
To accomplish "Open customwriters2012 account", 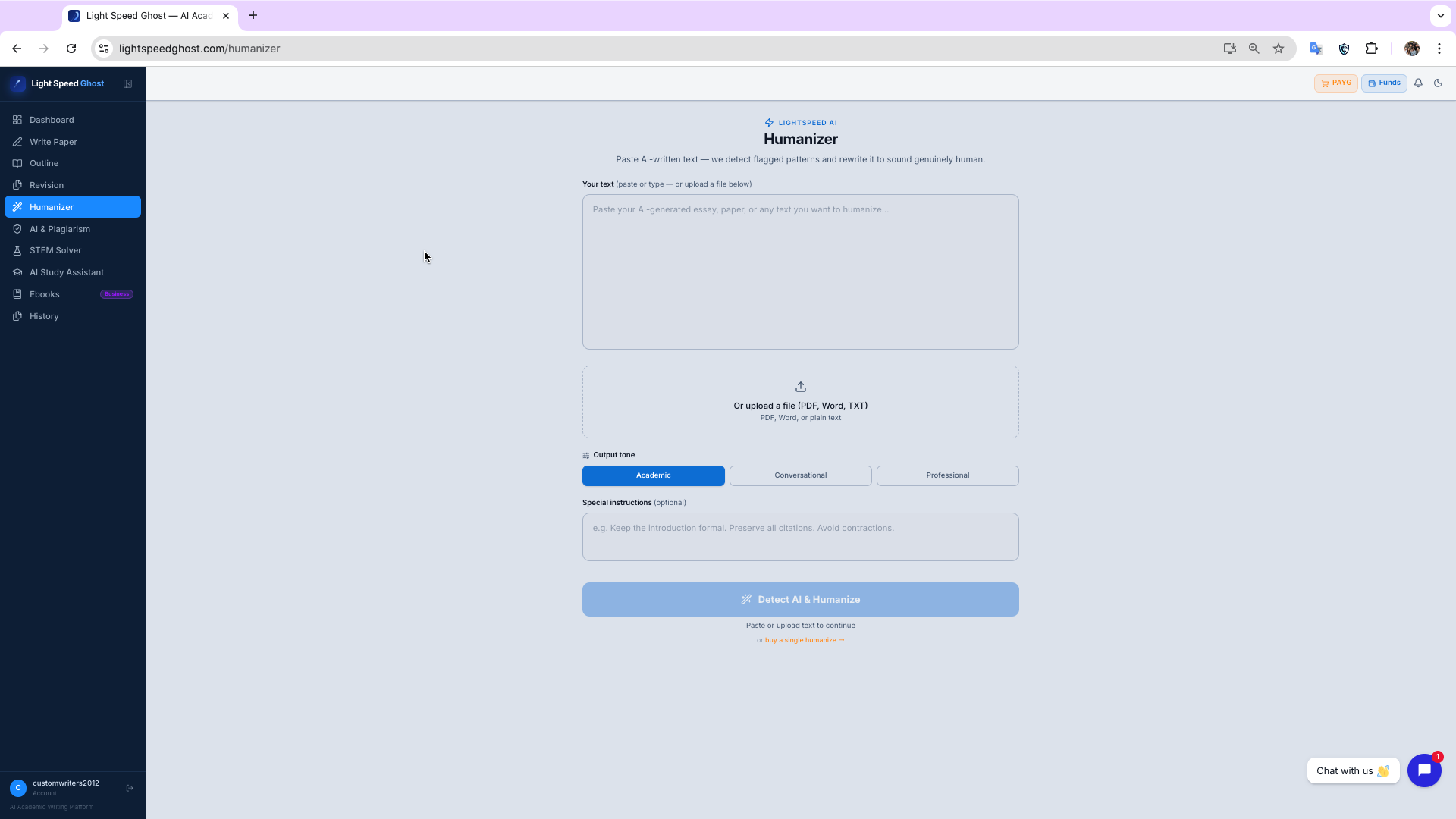I will (x=66, y=783).
